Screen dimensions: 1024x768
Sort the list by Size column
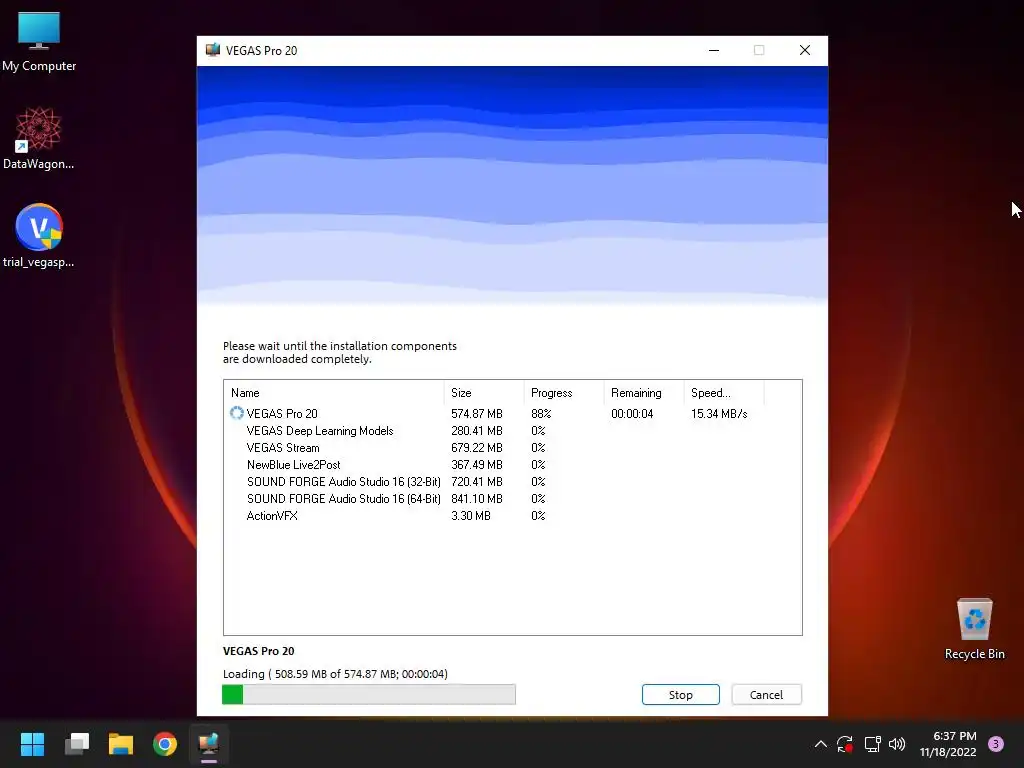click(x=484, y=392)
